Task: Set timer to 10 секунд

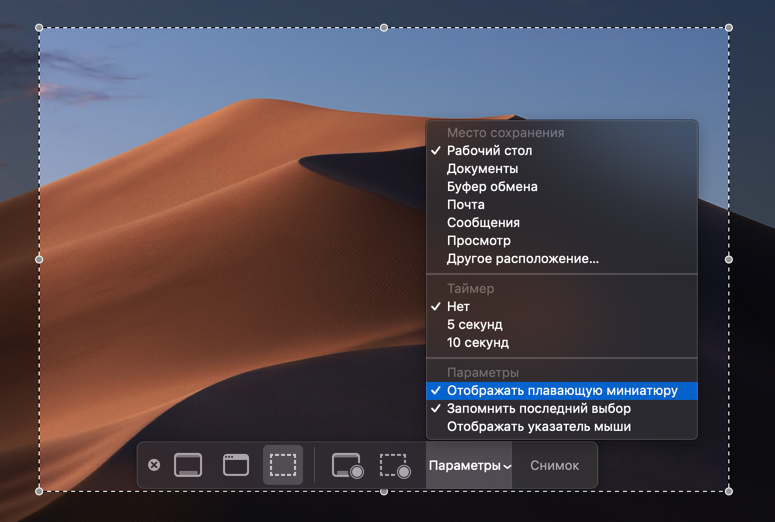Action: (477, 343)
